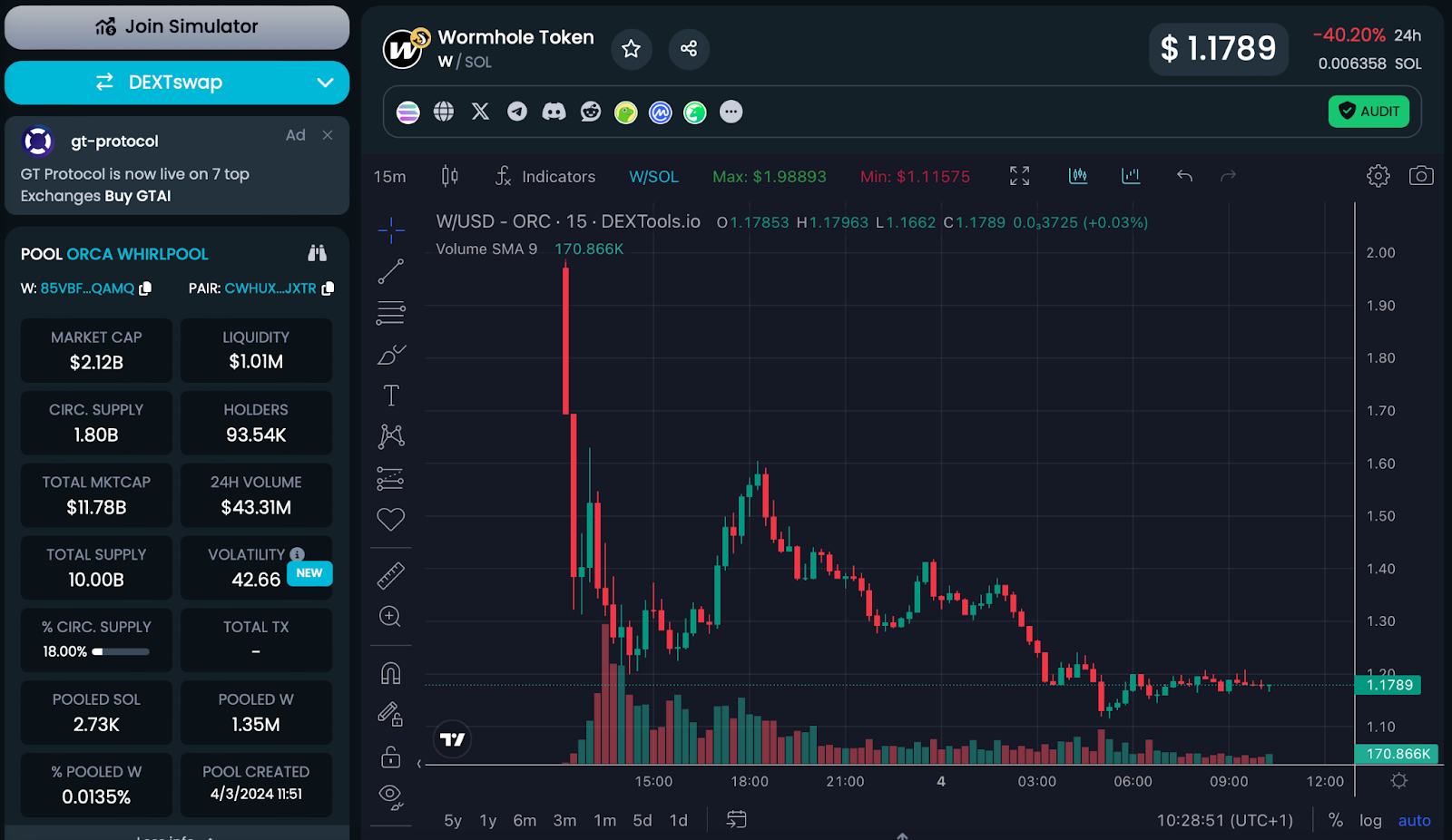Image resolution: width=1452 pixels, height=840 pixels.
Task: Take a chart snapshot with camera icon
Action: click(x=1421, y=176)
